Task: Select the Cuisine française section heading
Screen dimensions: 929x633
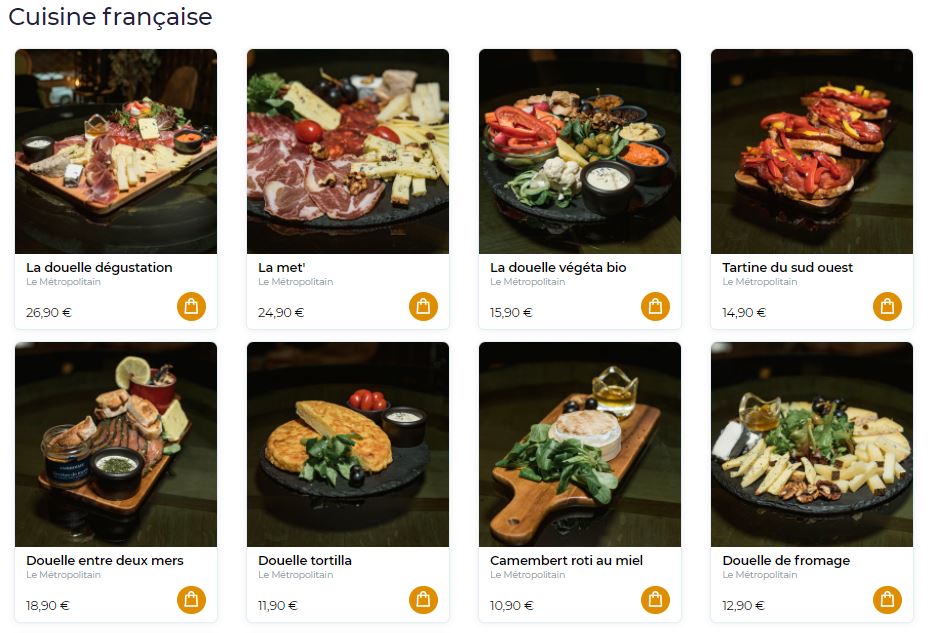Action: 110,17
